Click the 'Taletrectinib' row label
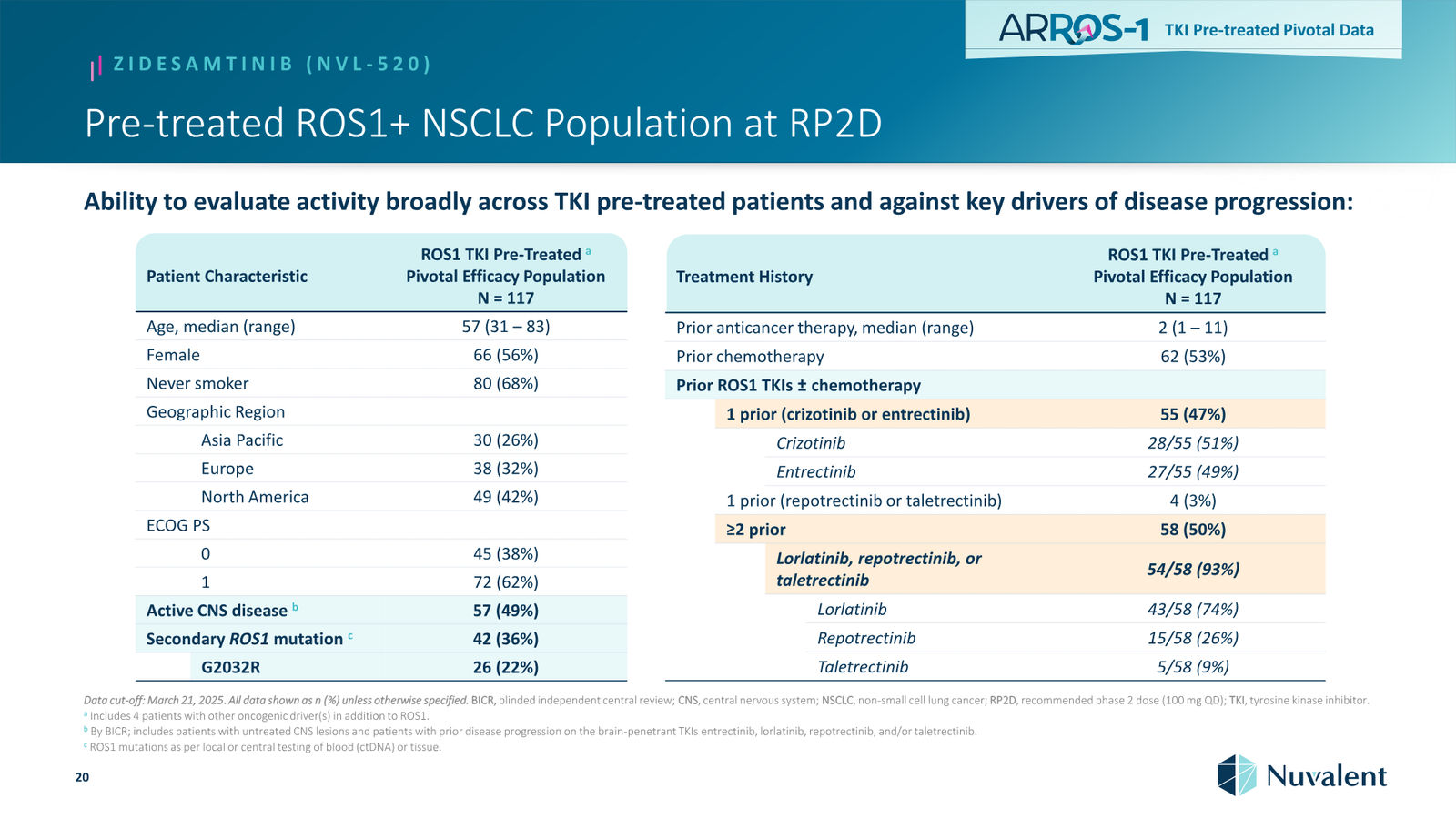 [863, 667]
